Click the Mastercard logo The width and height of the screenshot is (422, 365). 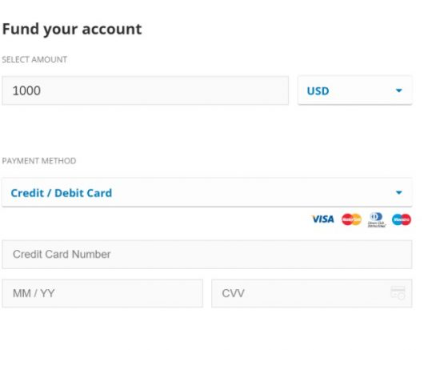(x=351, y=219)
